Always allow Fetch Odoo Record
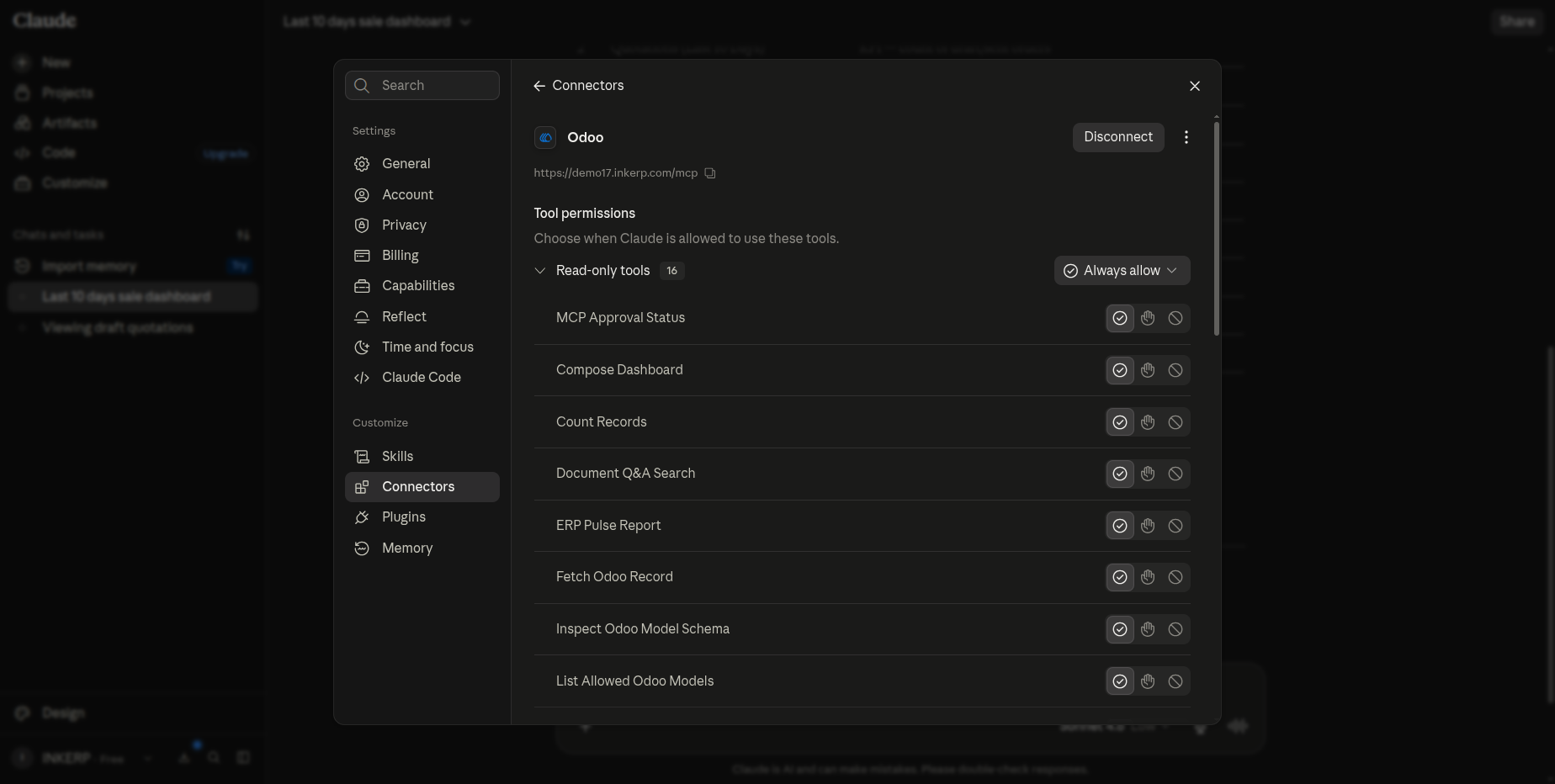The height and width of the screenshot is (784, 1555). pos(1120,577)
